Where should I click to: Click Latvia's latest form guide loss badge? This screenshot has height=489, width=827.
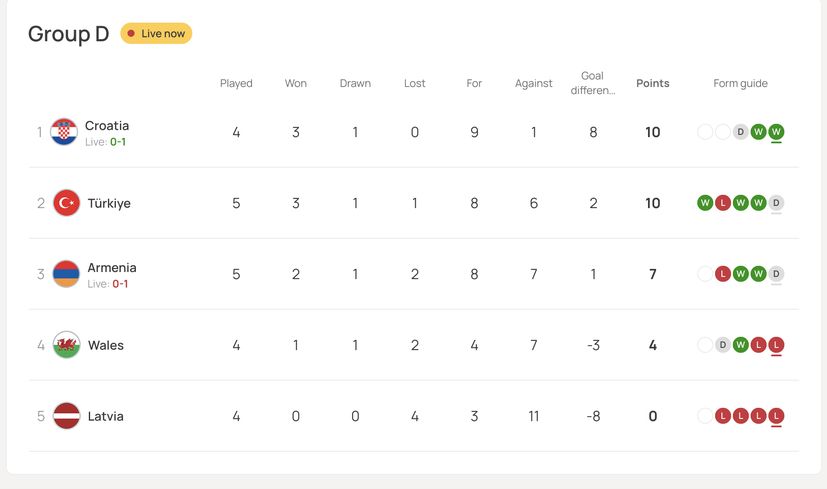[776, 416]
